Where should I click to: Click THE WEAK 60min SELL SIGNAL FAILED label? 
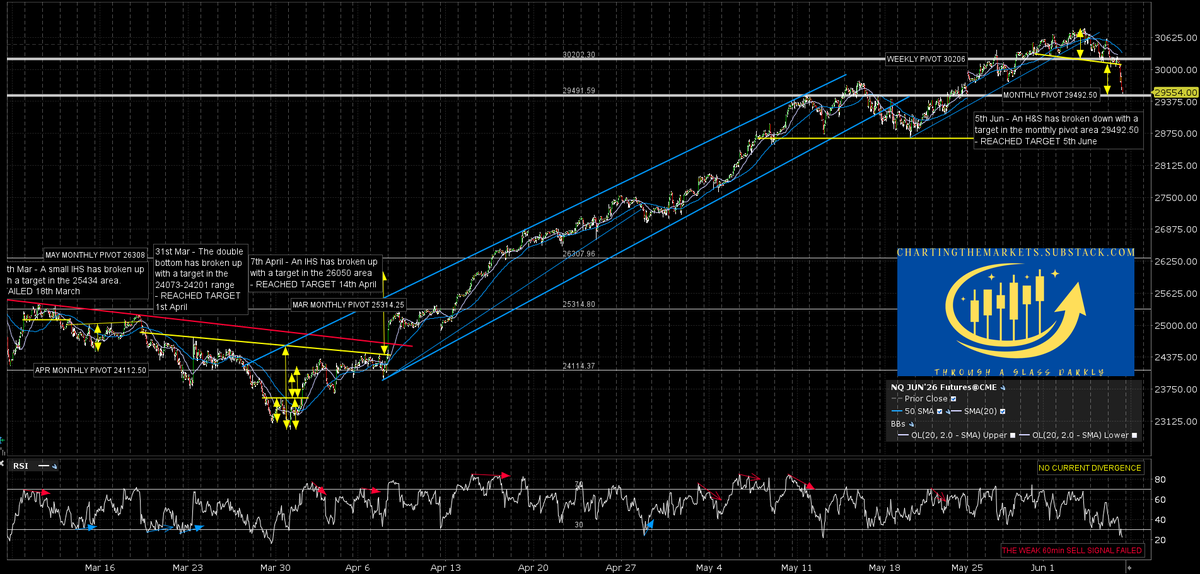click(1071, 550)
